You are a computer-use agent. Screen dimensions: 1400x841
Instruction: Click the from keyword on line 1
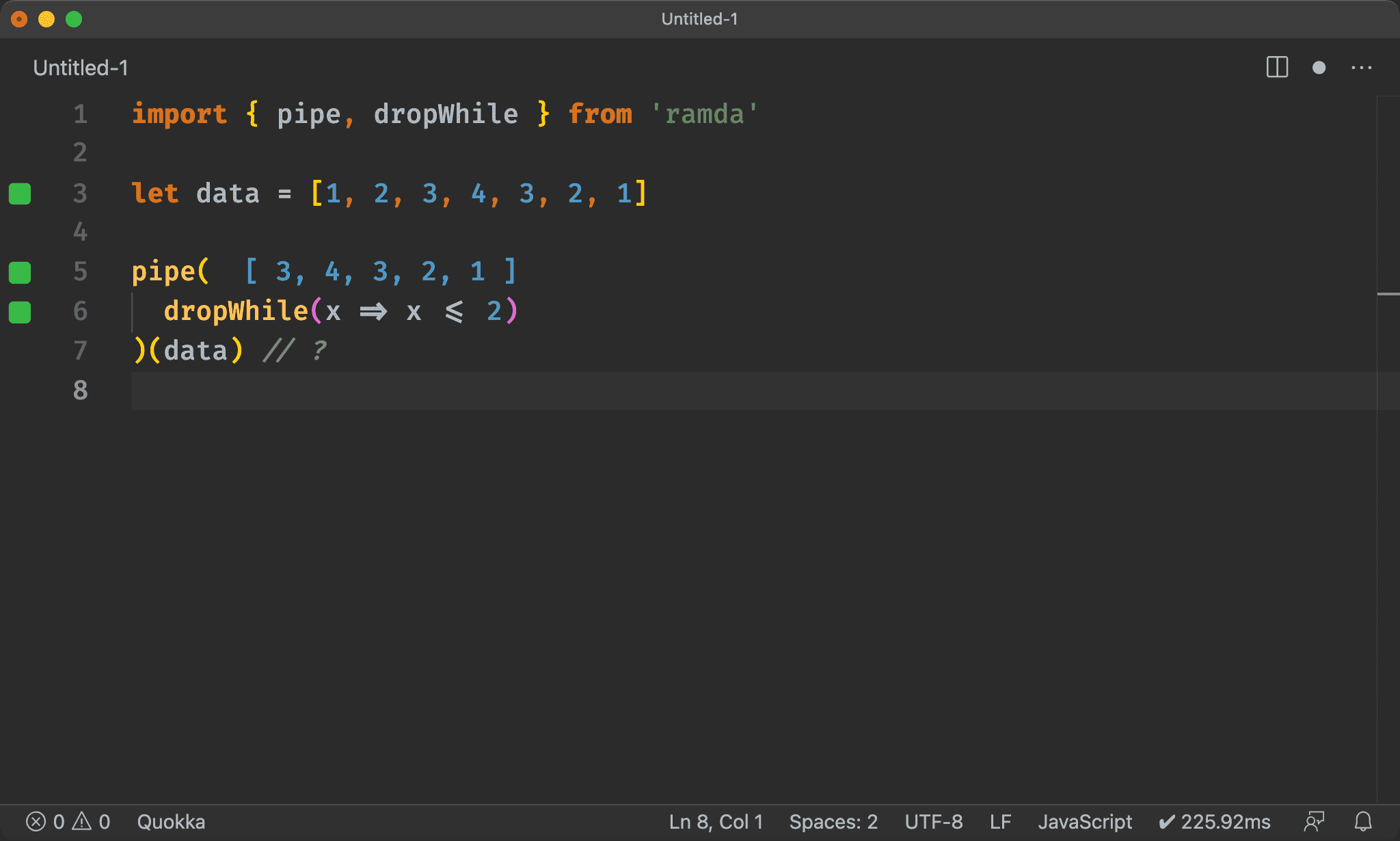click(600, 114)
